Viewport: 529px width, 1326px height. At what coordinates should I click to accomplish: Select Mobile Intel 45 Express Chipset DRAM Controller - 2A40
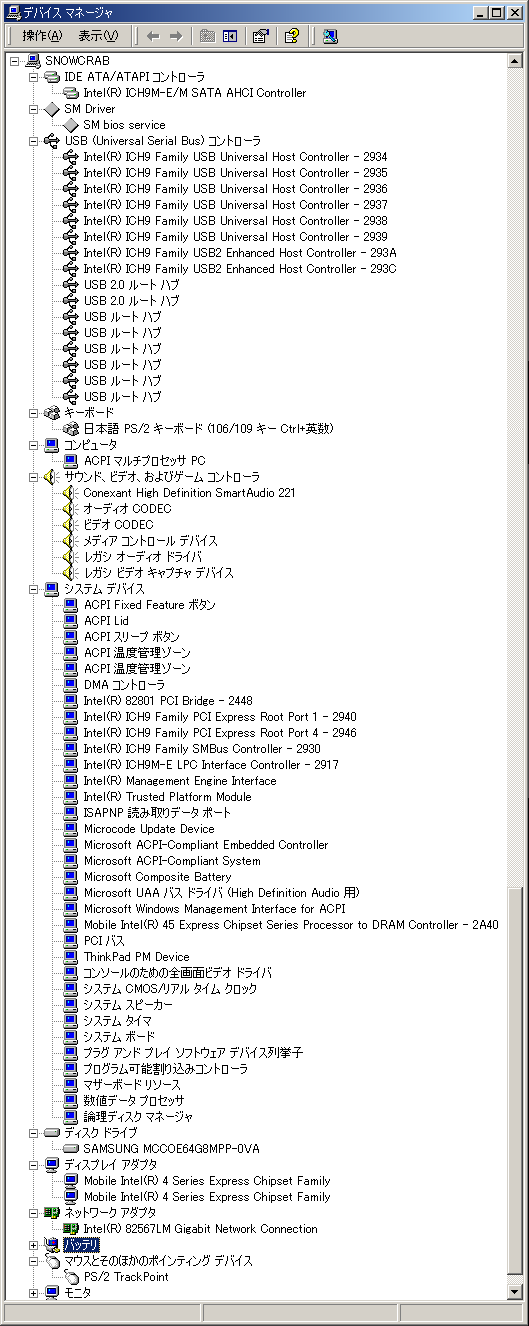click(x=291, y=925)
